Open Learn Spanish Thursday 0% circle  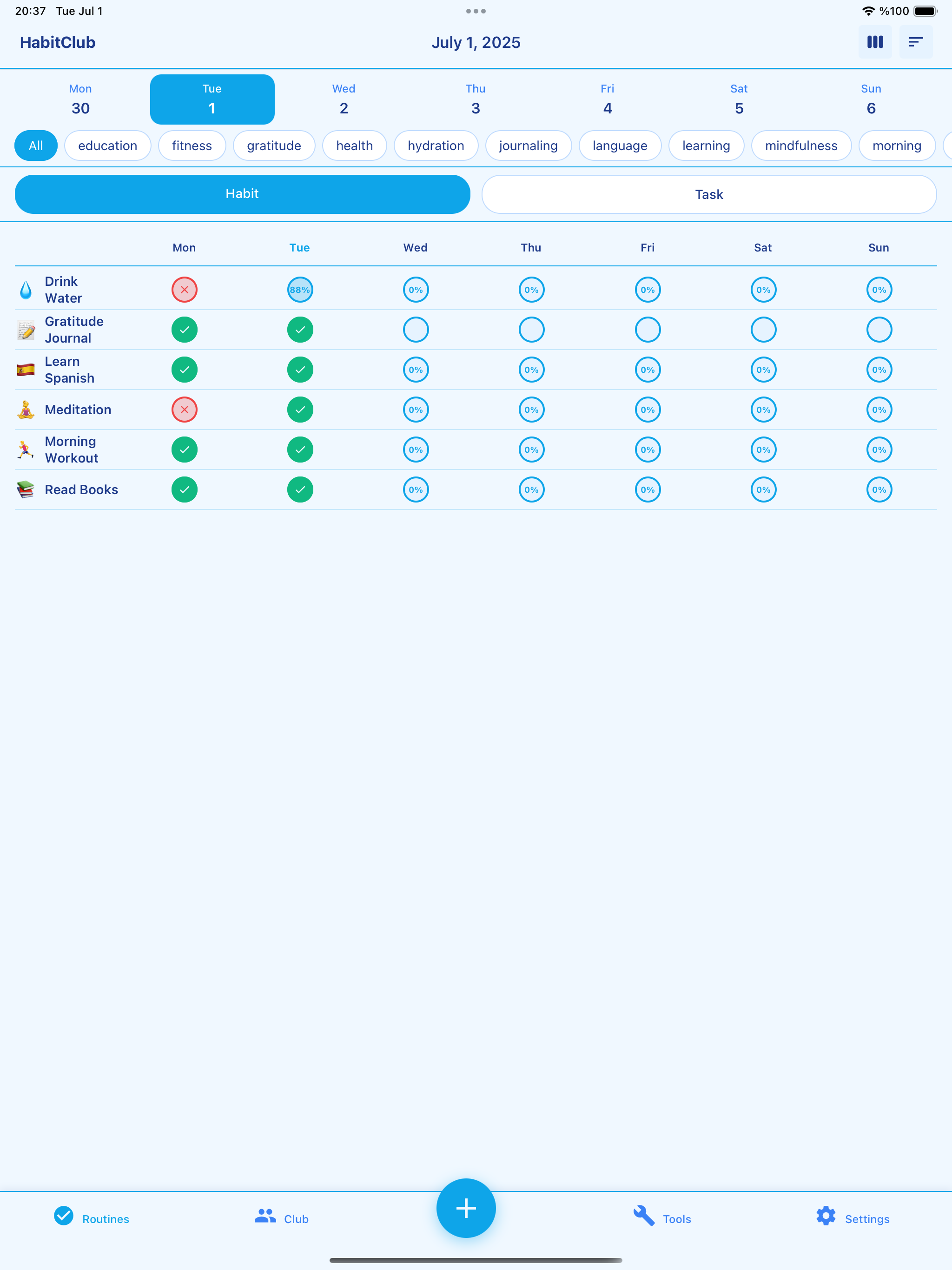532,370
